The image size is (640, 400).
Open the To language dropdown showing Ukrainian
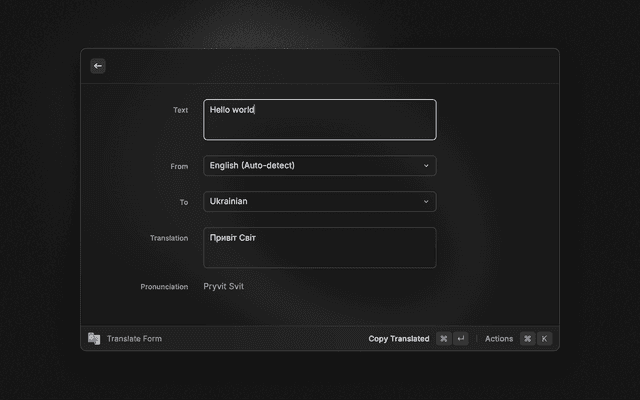coord(319,201)
